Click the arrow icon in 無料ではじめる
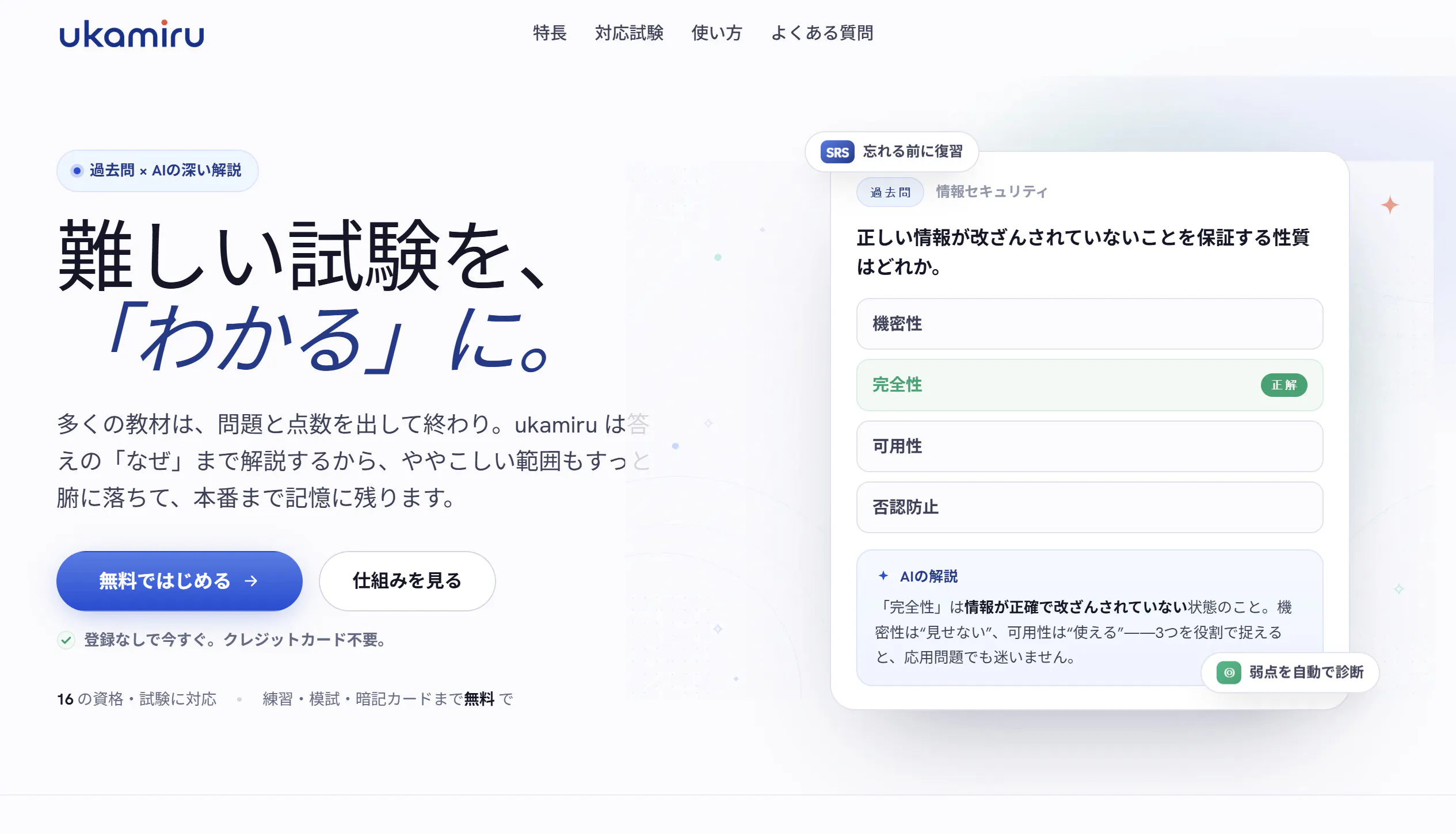 pos(251,581)
